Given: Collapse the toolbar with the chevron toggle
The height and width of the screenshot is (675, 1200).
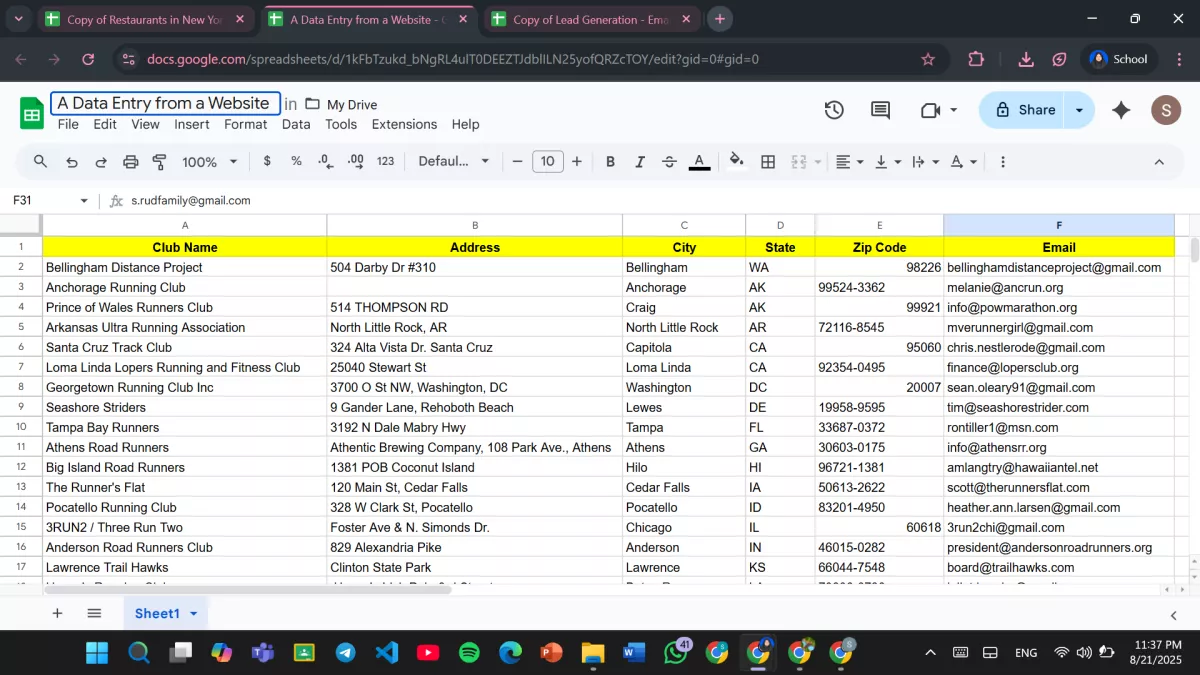Looking at the screenshot, I should [1158, 161].
